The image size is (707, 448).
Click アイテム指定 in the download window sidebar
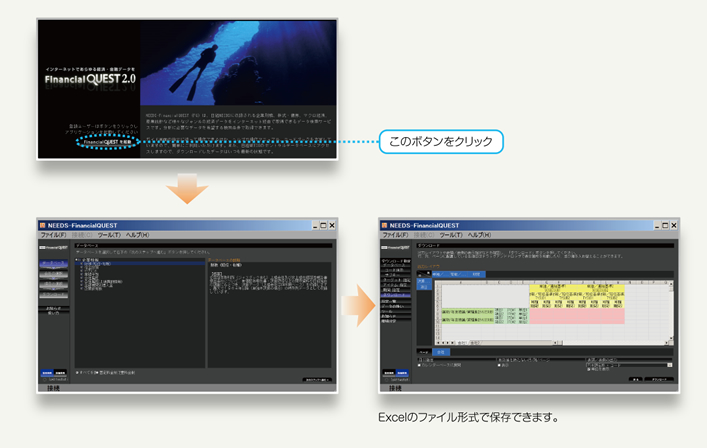click(395, 285)
